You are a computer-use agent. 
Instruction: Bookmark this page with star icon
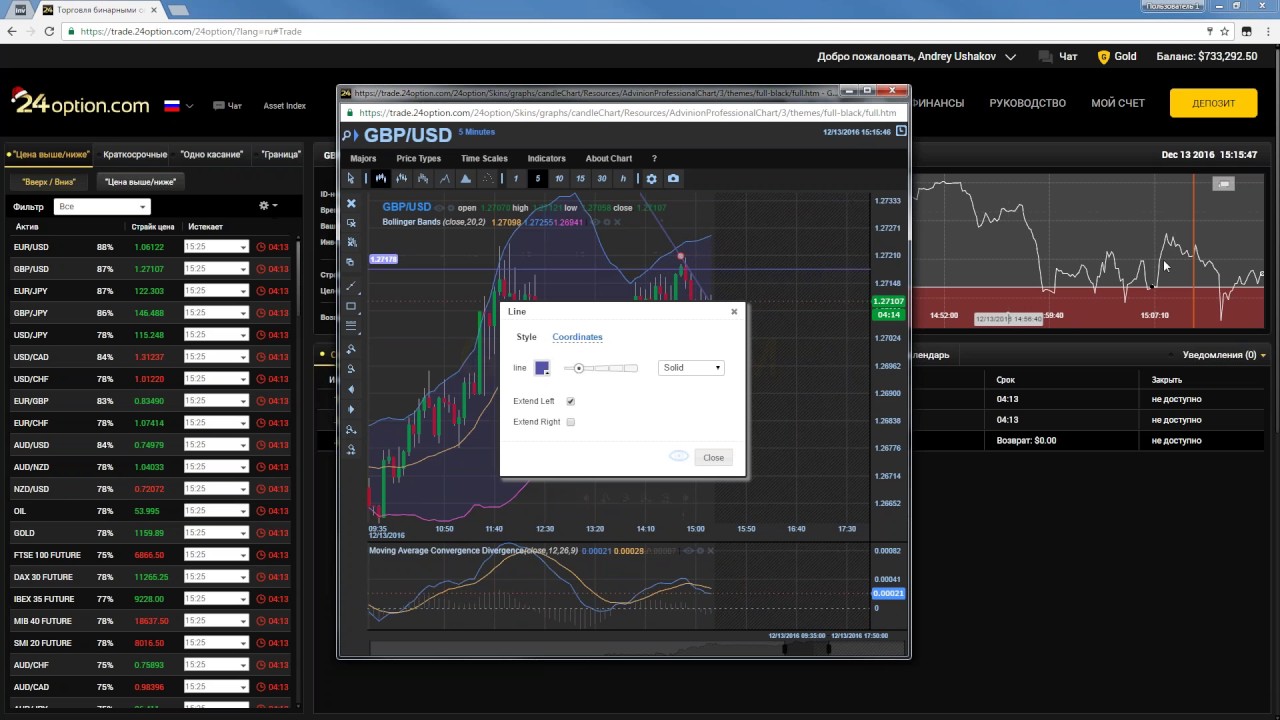tap(1224, 31)
